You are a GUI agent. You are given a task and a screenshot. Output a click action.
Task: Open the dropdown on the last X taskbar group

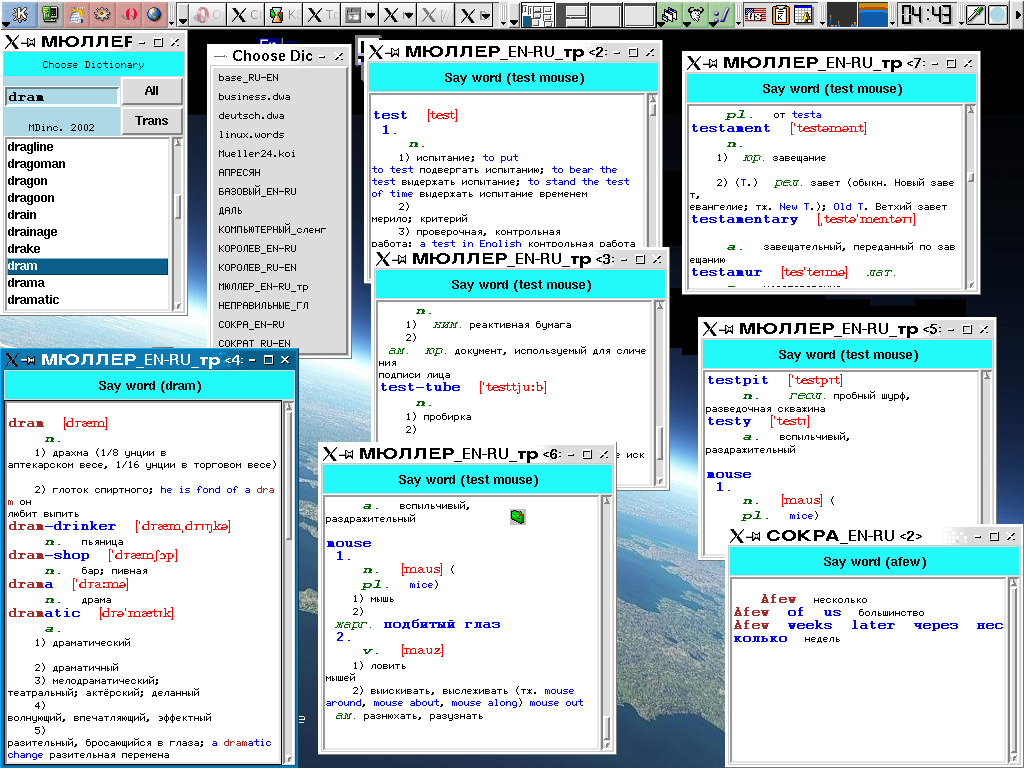485,15
